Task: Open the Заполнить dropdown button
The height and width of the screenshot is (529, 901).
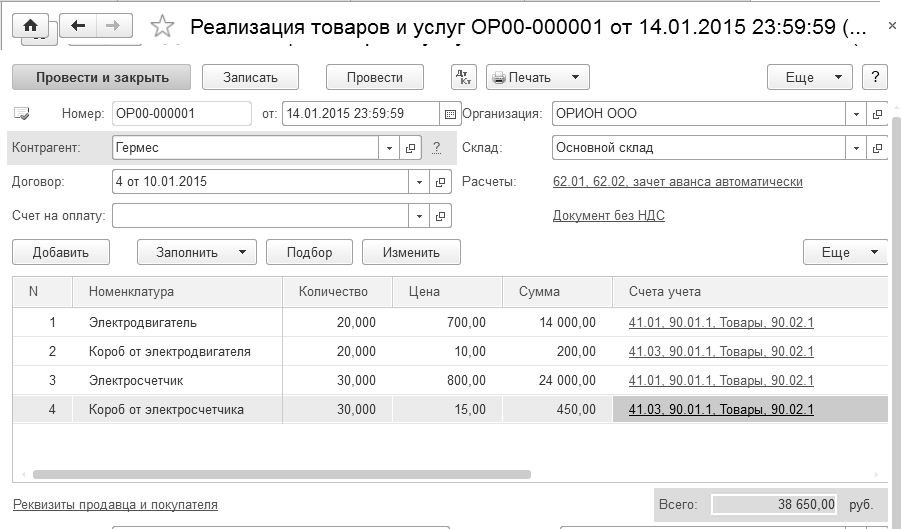Action: [x=197, y=252]
